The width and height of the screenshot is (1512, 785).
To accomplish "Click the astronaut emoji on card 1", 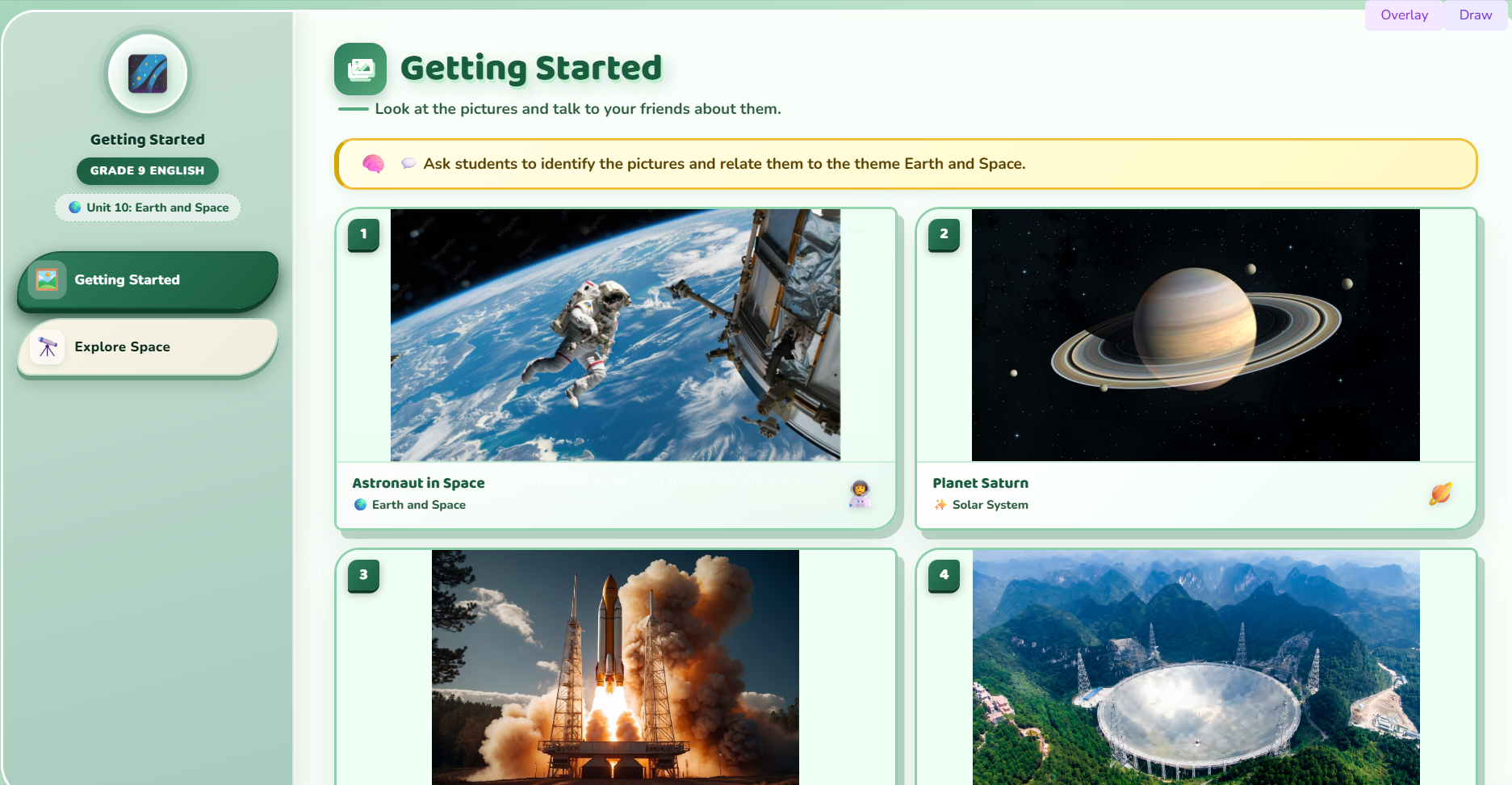I will [860, 493].
